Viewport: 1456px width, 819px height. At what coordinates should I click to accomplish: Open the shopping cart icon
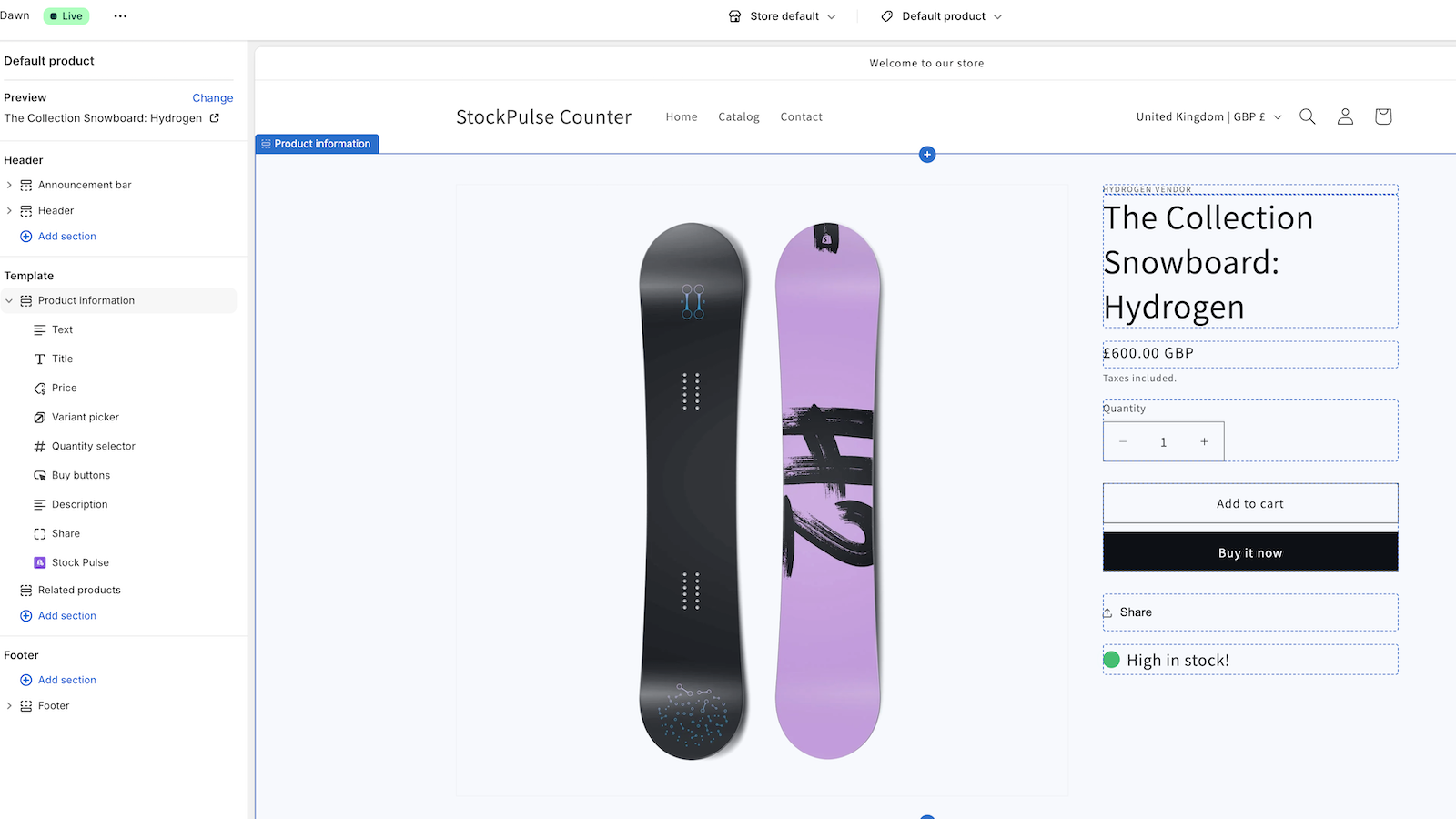1383,116
